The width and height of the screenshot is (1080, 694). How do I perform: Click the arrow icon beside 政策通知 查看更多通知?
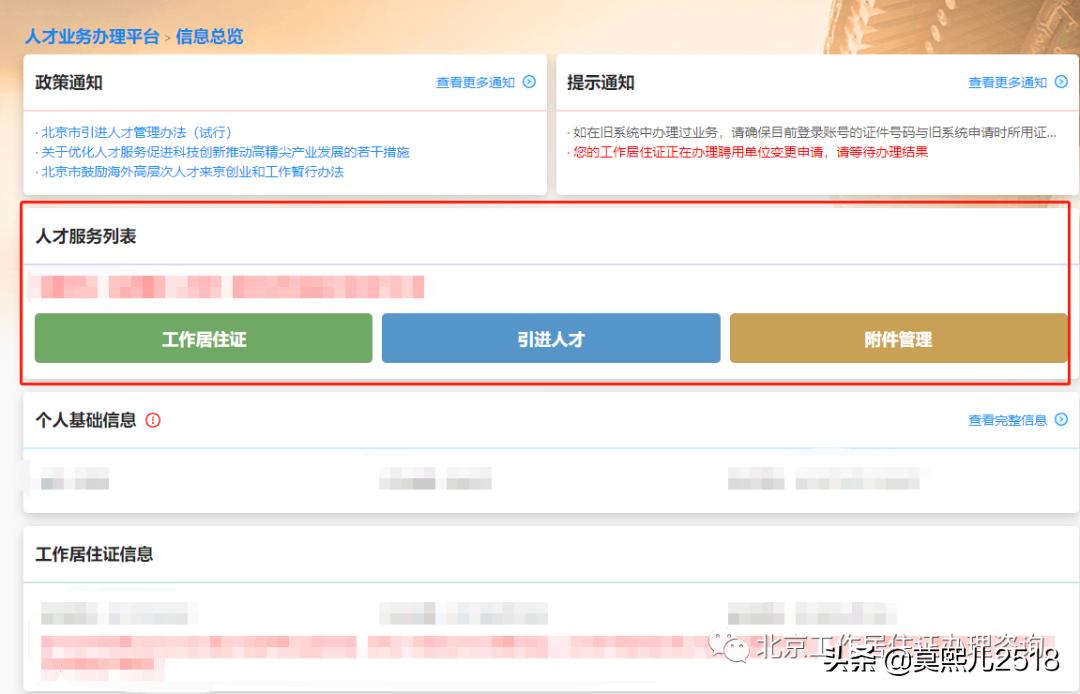tap(529, 82)
